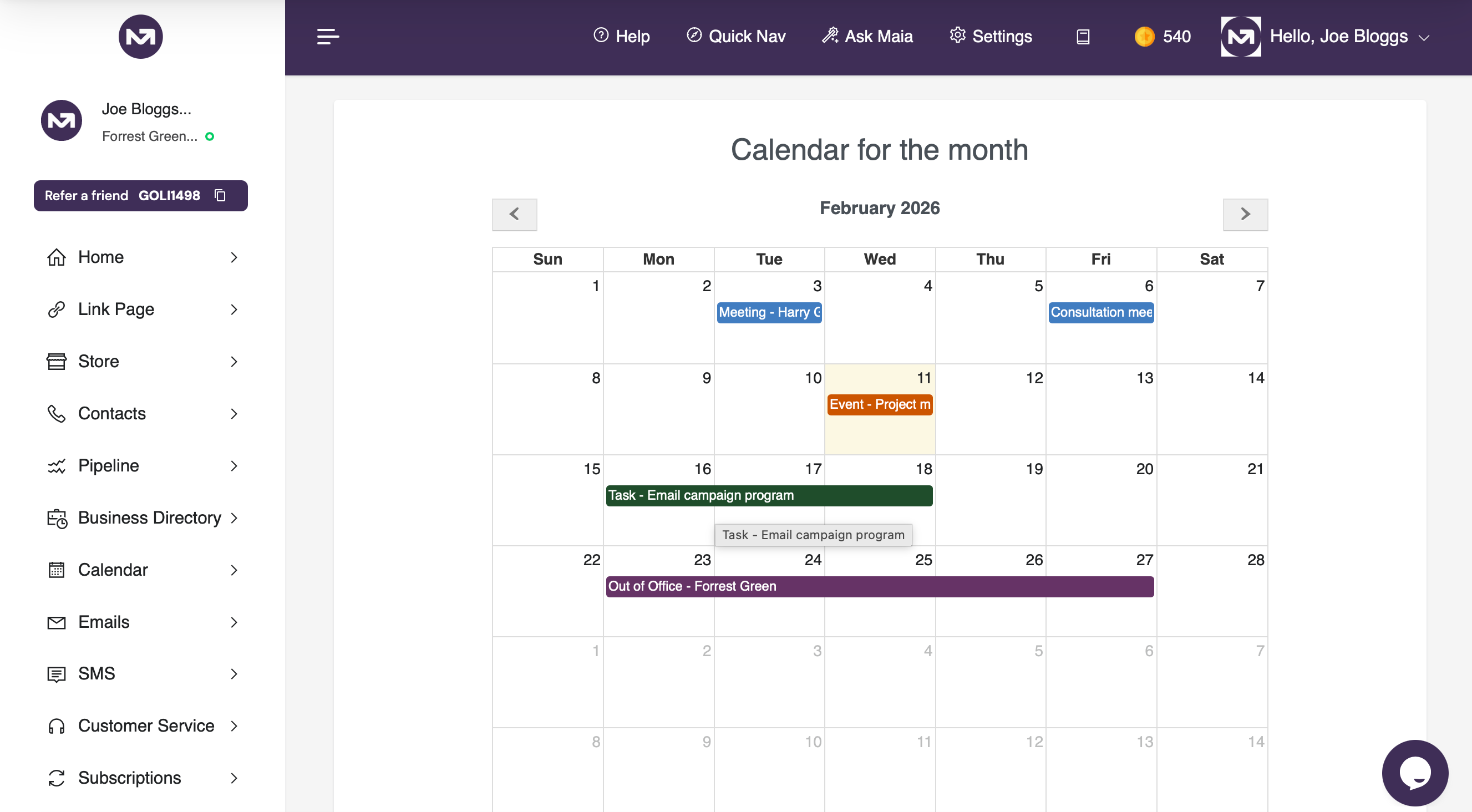The height and width of the screenshot is (812, 1472).
Task: Copy the referral code with copy icon
Action: (x=220, y=195)
